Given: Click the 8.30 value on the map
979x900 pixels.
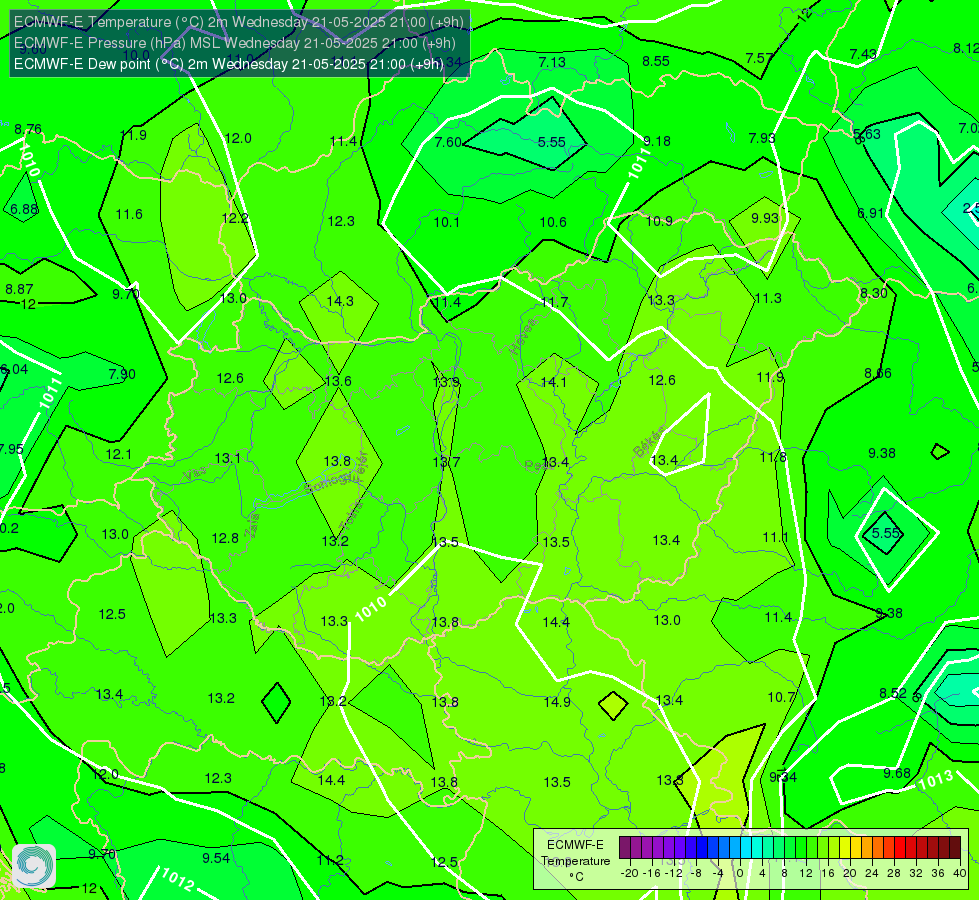Looking at the screenshot, I should 873,293.
